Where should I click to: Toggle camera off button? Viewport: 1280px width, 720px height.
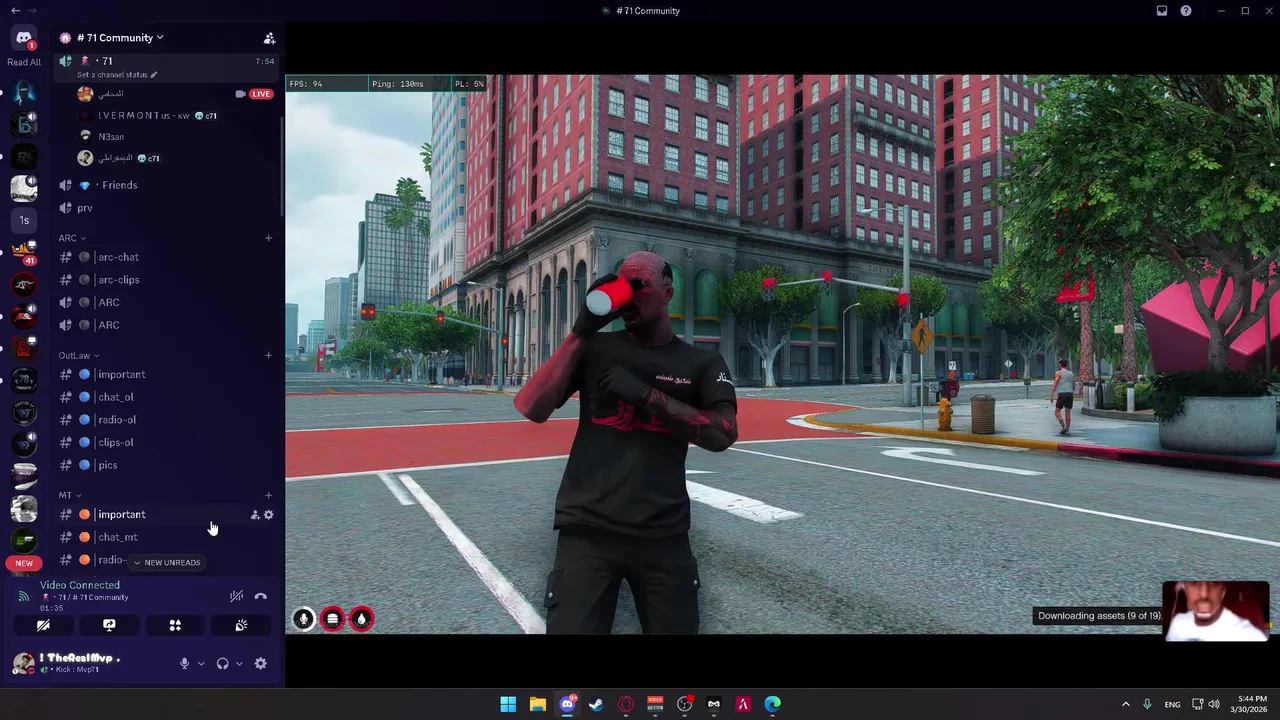click(43, 626)
